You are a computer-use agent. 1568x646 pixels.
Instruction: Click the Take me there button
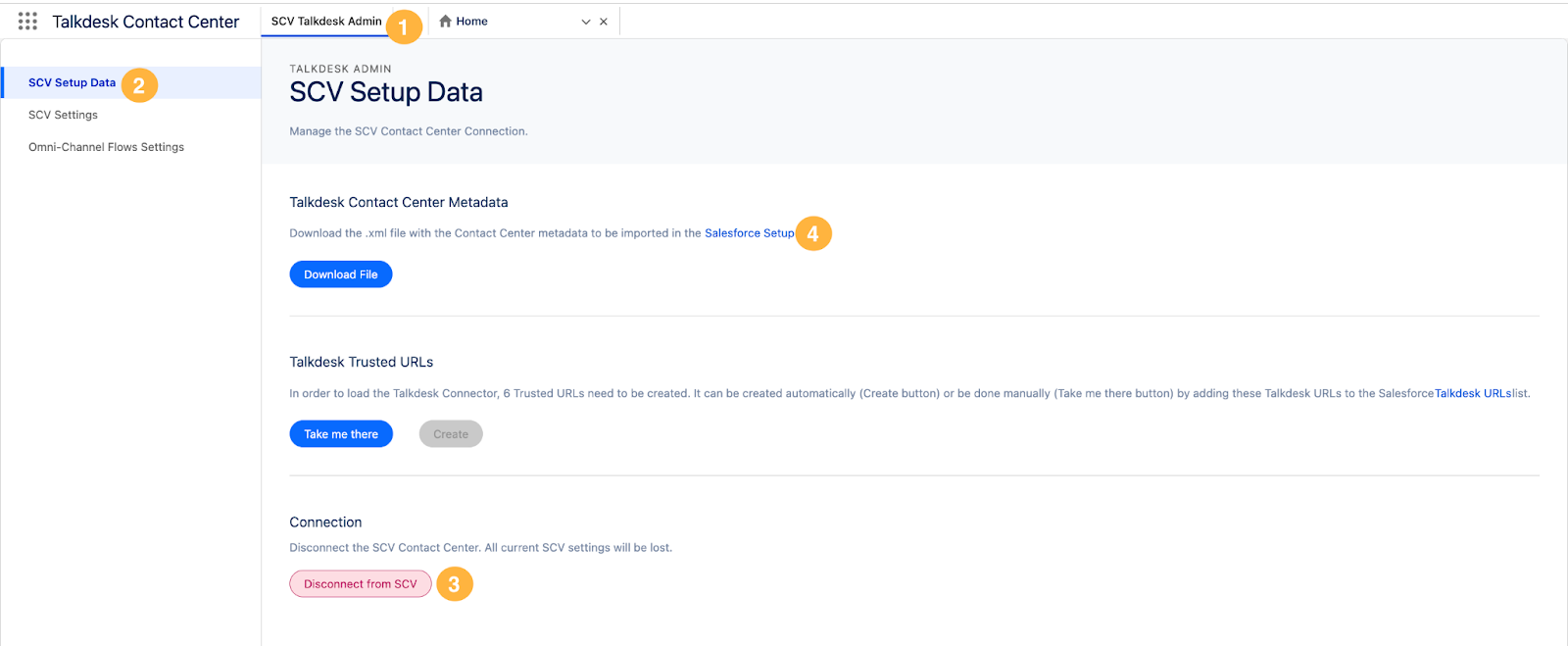(341, 434)
